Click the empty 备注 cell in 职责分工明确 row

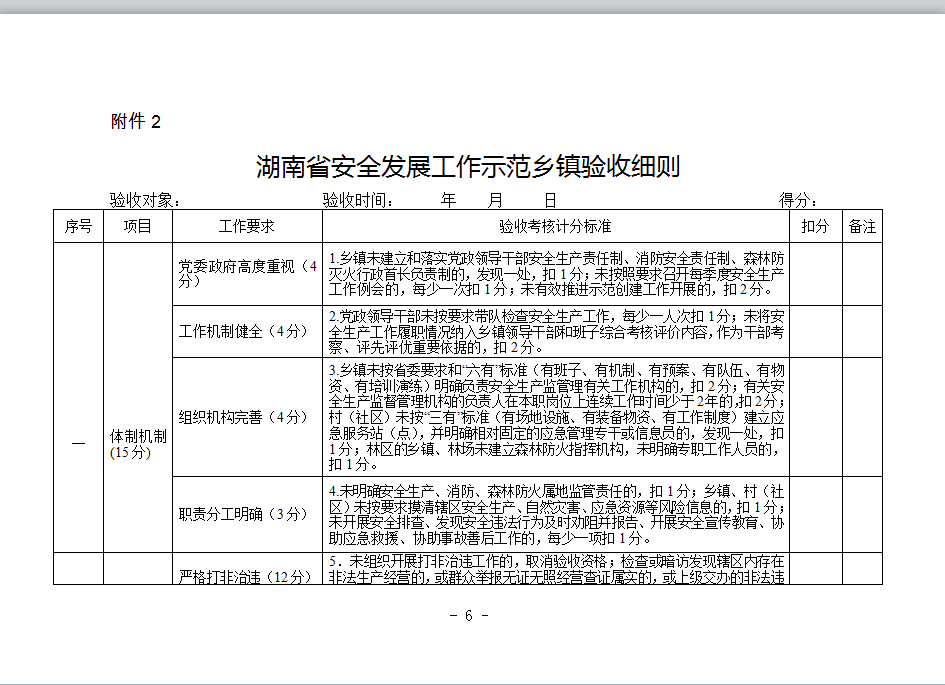click(x=862, y=514)
